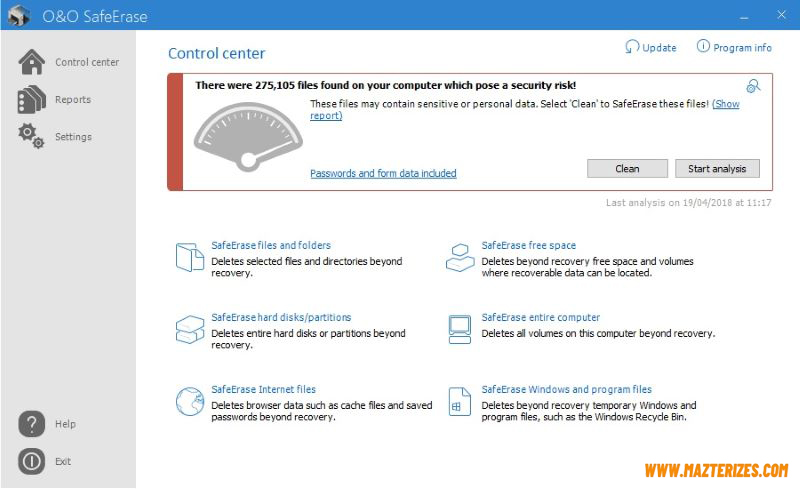The image size is (800, 489).
Task: Click the O&O SafeErase title bar logo
Action: click(19, 15)
